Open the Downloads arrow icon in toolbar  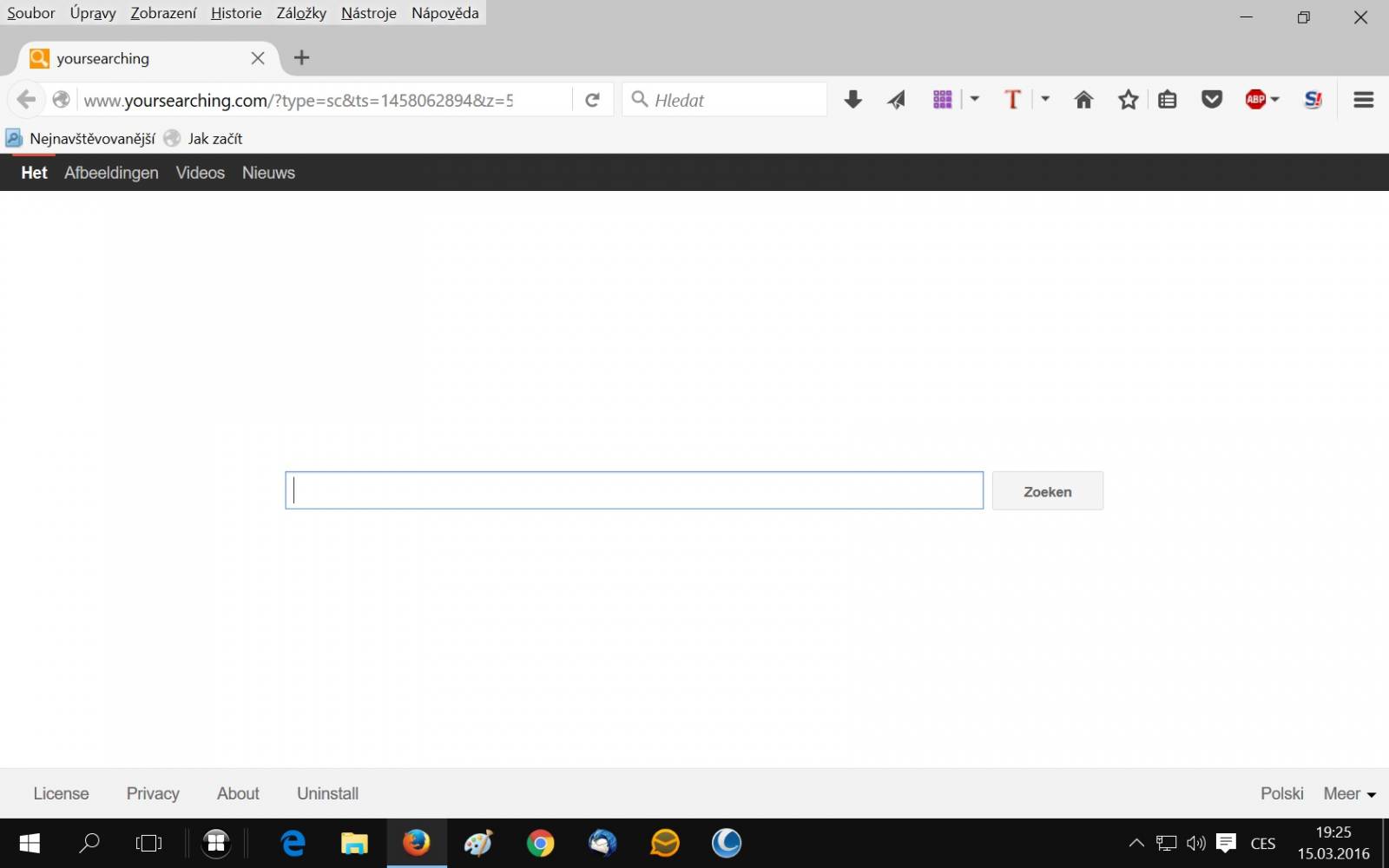pyautogui.click(x=852, y=100)
